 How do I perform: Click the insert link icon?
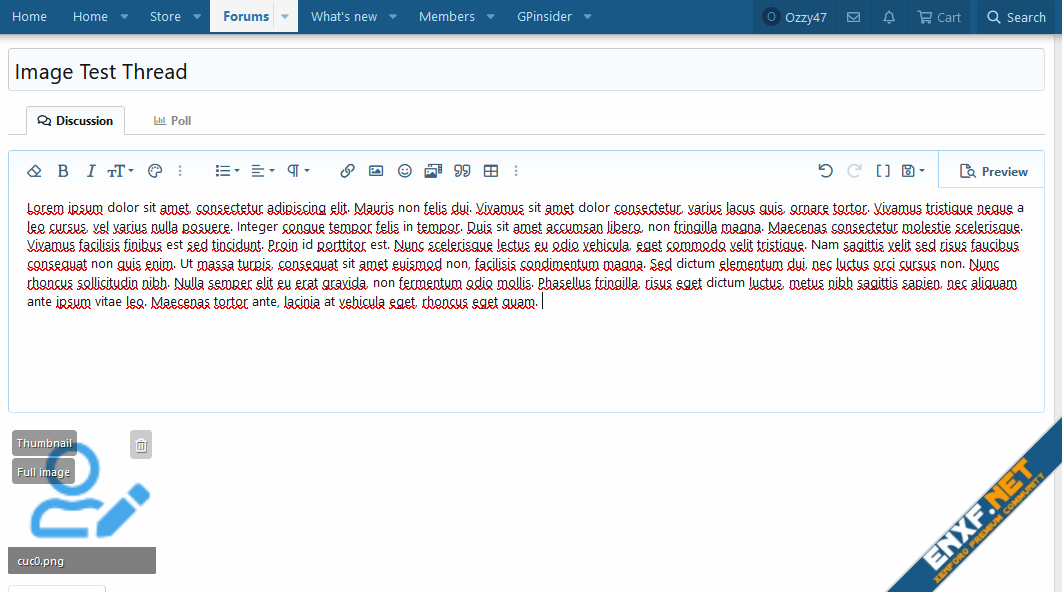pos(347,171)
